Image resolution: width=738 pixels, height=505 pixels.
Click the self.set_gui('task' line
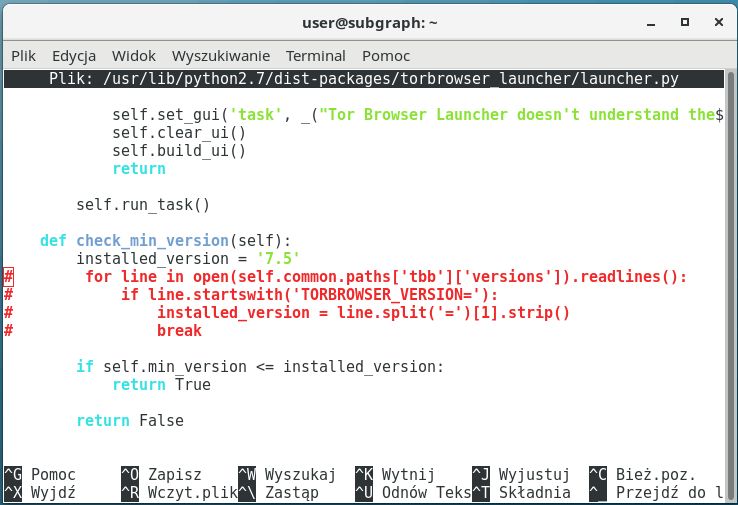click(x=417, y=115)
